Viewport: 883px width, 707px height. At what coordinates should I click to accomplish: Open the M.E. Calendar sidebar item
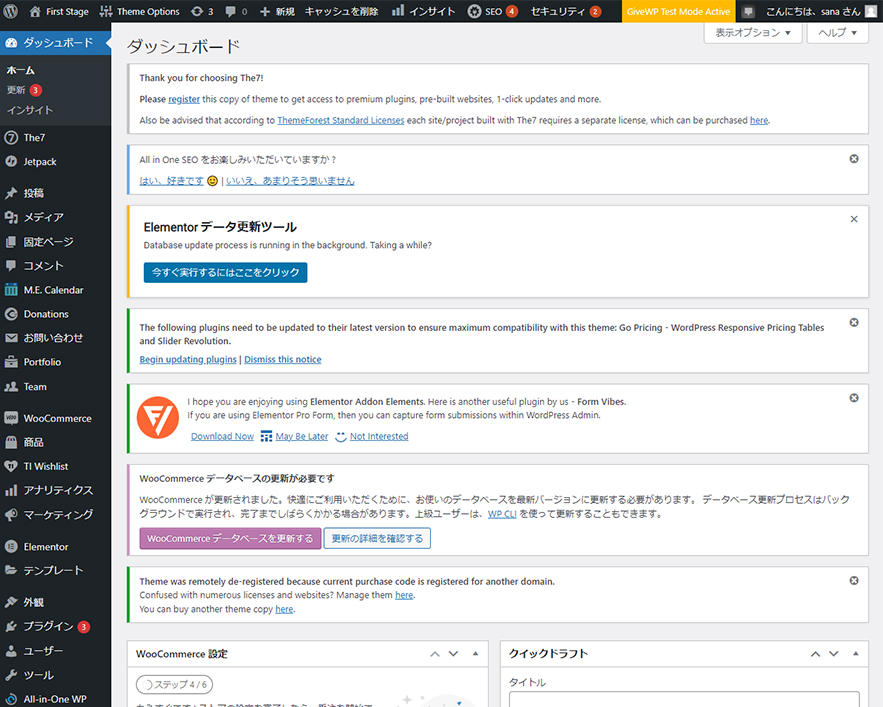(x=53, y=290)
